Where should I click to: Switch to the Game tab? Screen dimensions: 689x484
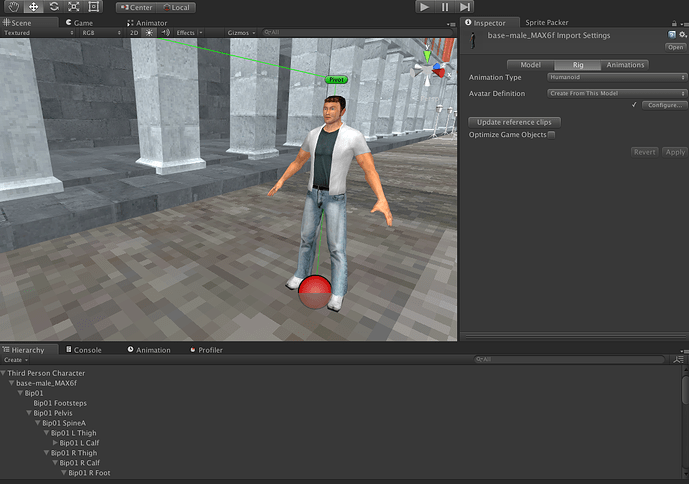pos(83,22)
